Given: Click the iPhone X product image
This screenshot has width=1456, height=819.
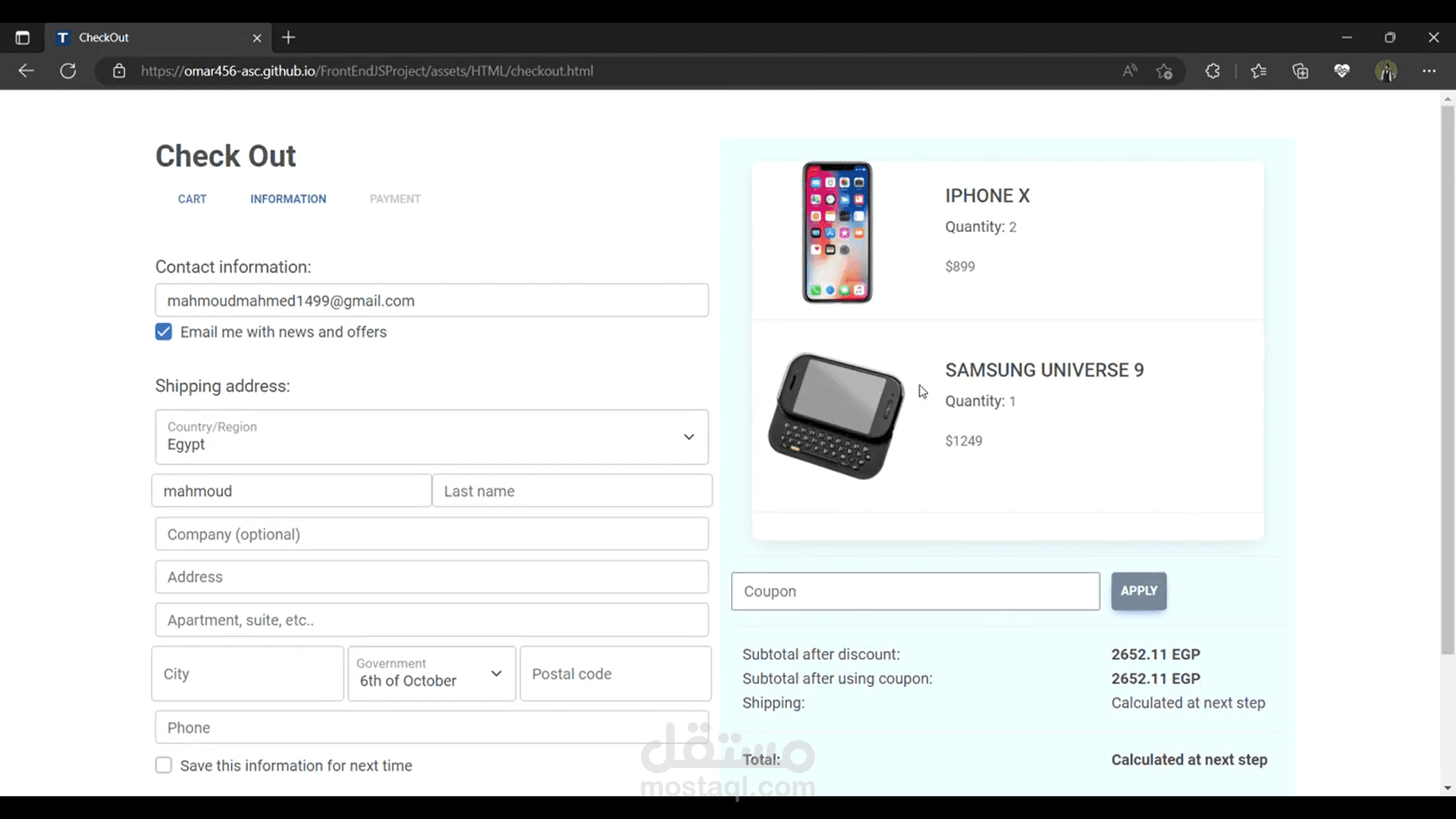Looking at the screenshot, I should click(x=837, y=232).
